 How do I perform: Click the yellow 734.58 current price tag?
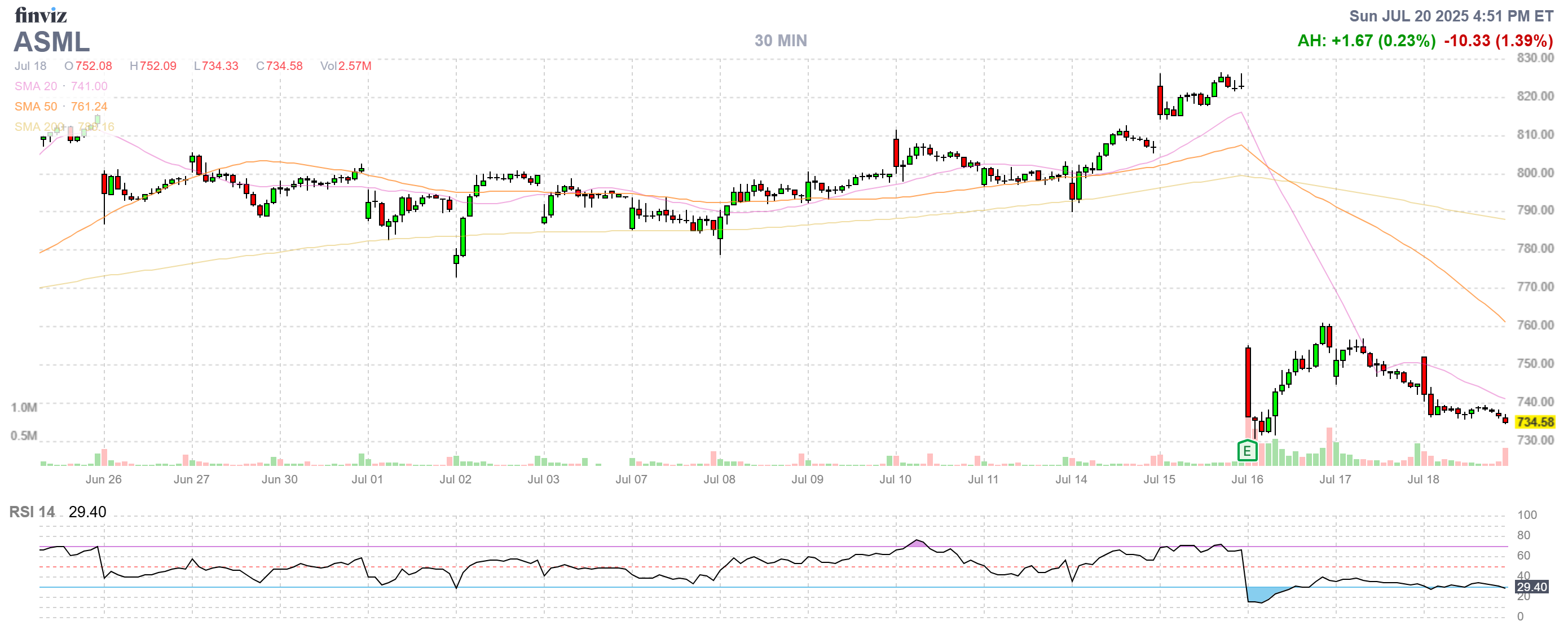tap(1535, 422)
